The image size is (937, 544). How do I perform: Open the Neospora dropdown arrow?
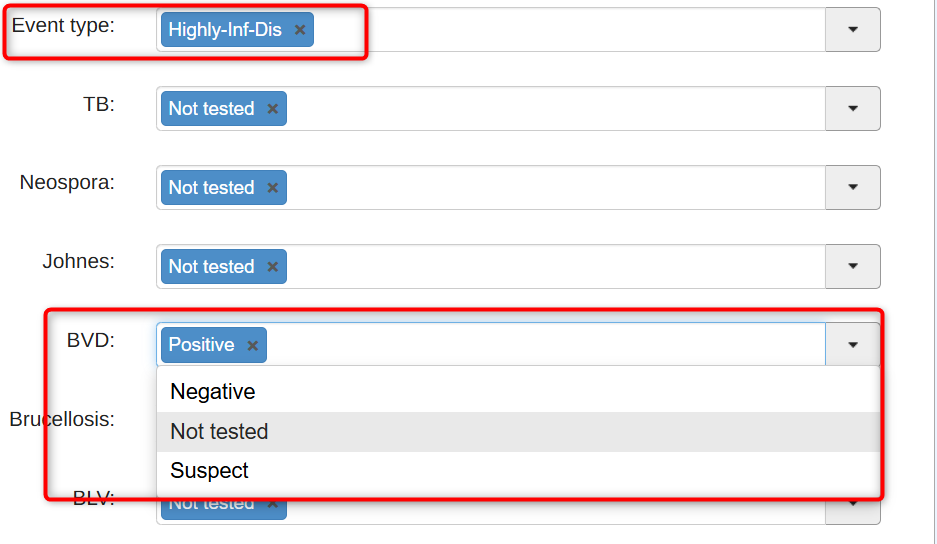click(x=852, y=188)
